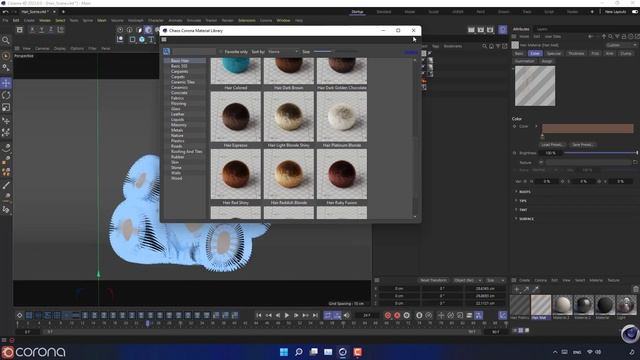The height and width of the screenshot is (360, 640).
Task: Toggle the keyframe dot next to Brightness
Action: [515, 153]
